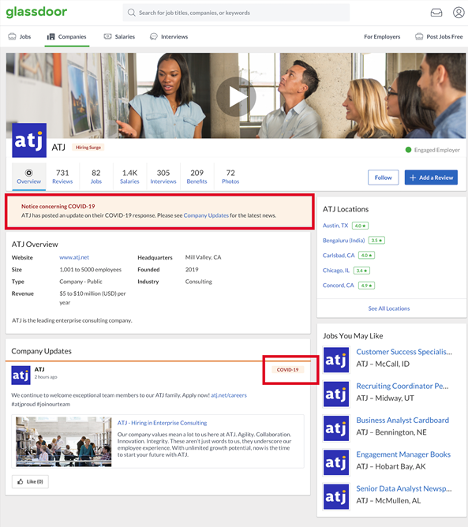Click Post Jobs Free

click(439, 37)
